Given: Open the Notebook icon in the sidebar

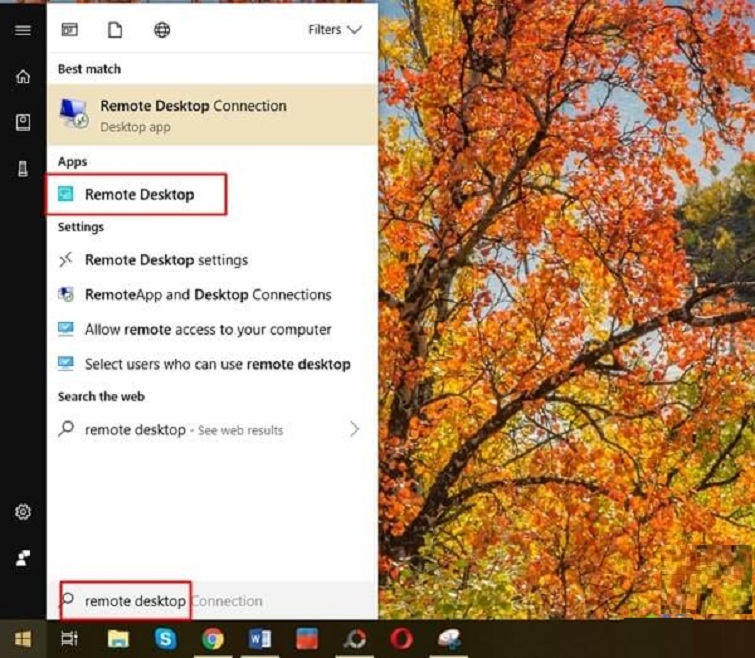Looking at the screenshot, I should point(22,122).
